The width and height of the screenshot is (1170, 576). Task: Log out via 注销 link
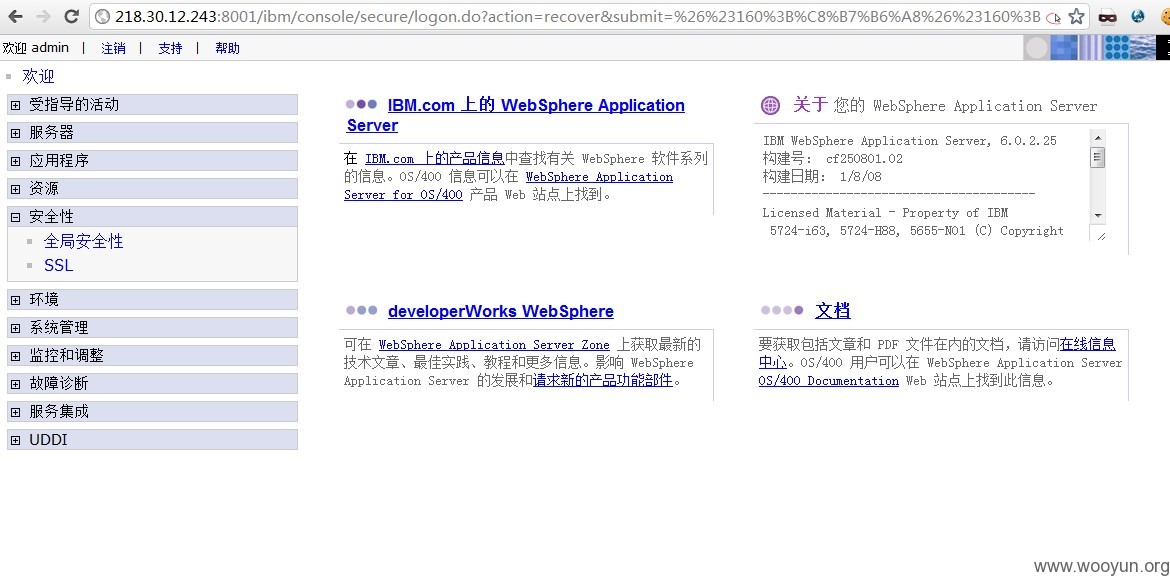point(113,48)
